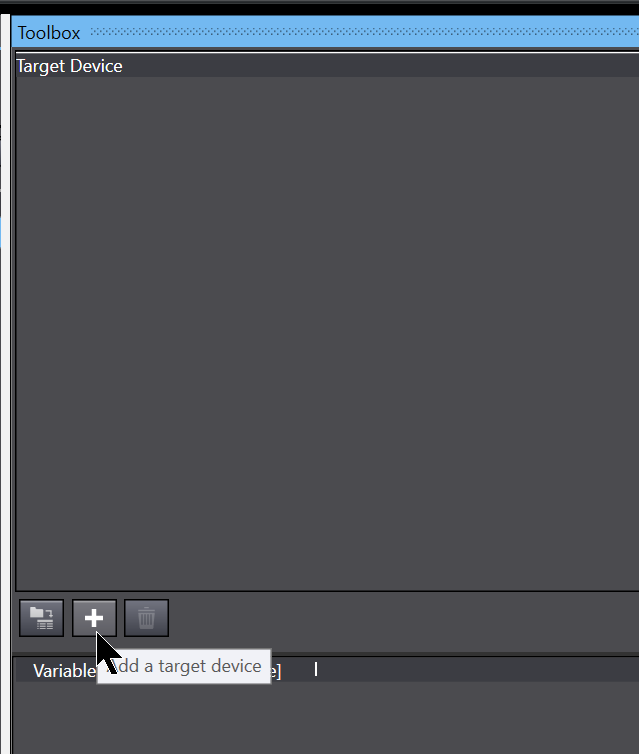
Task: Click the black bar above the Toolbox panel
Action: tap(319, 9)
